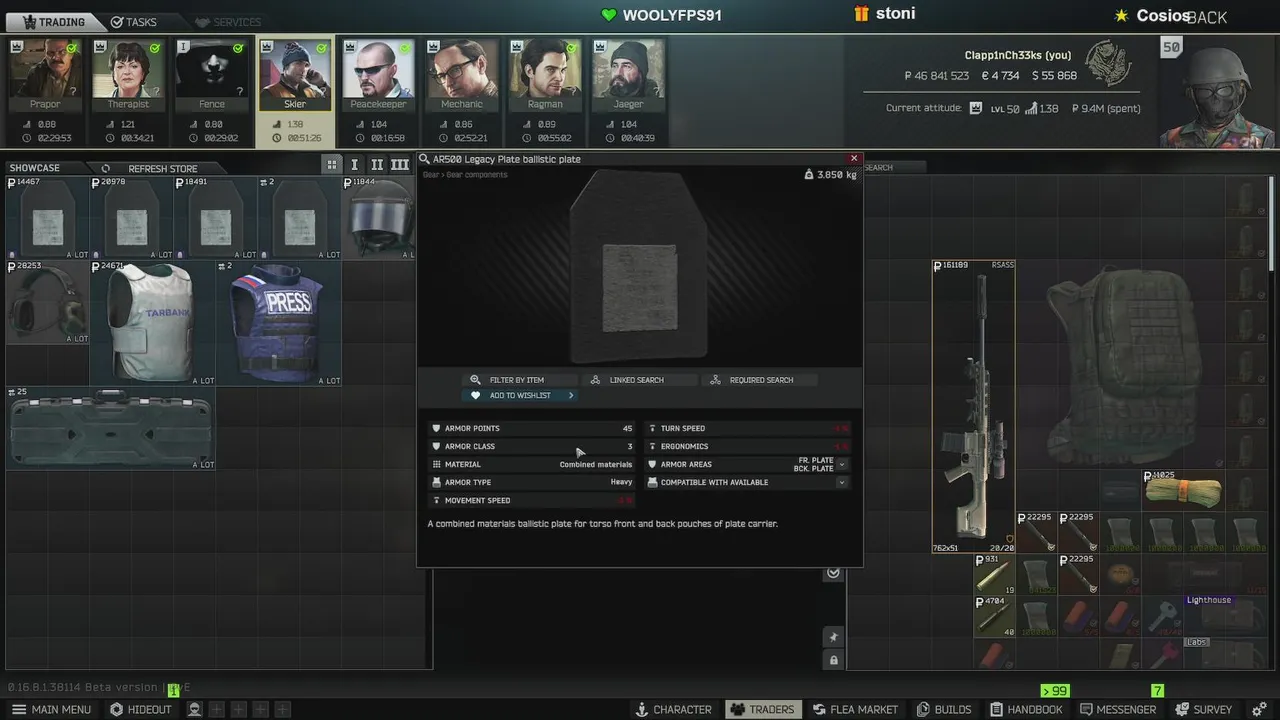Select the ammo stack priced 931

click(995, 575)
